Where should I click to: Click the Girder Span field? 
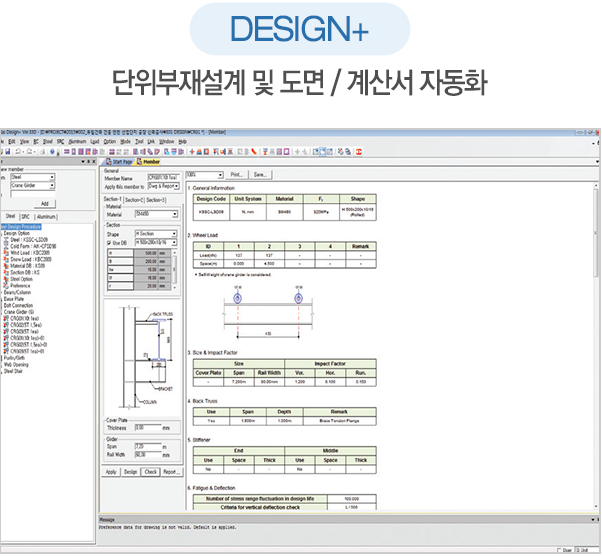pos(148,447)
